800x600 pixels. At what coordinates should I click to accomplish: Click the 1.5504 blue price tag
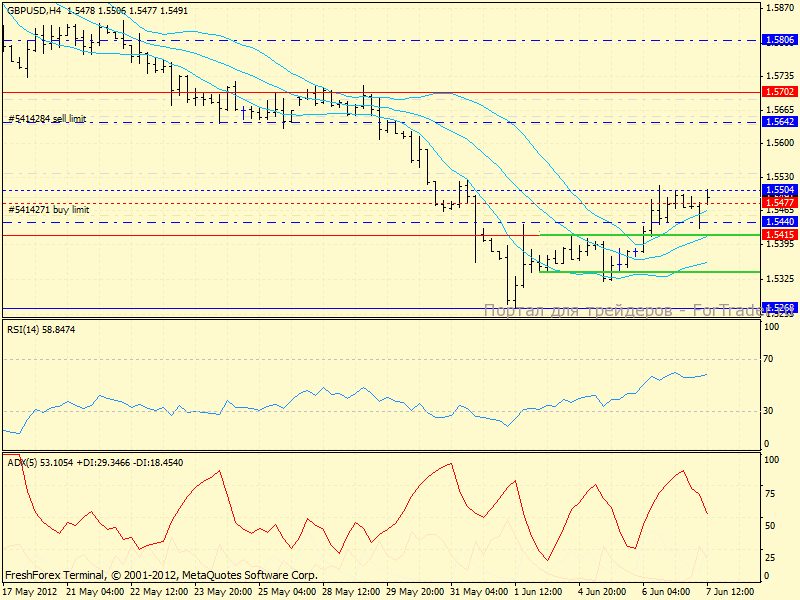click(x=779, y=189)
